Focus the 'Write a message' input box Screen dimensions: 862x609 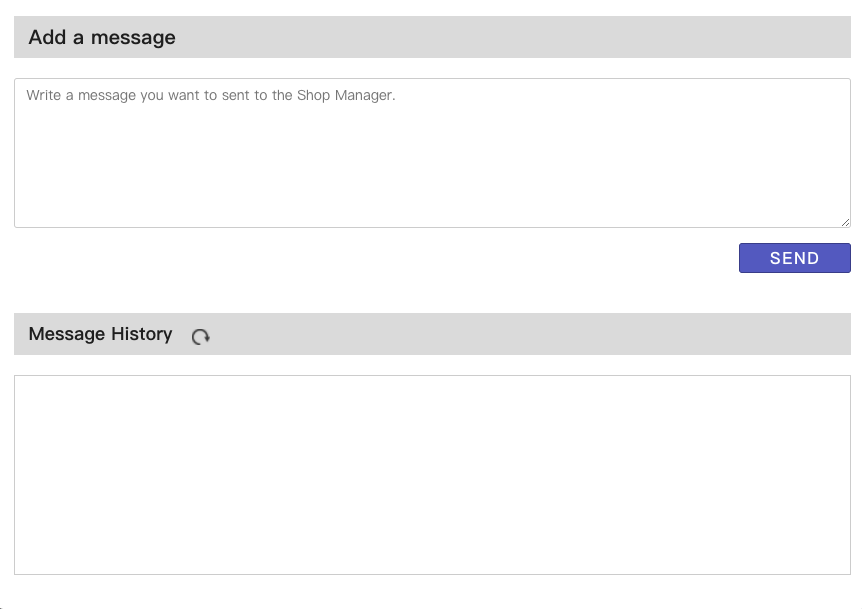432,153
